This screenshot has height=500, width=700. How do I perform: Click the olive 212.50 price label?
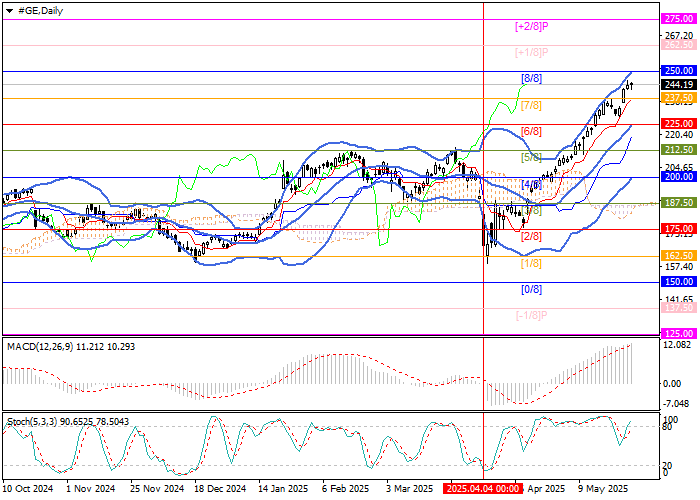click(678, 150)
